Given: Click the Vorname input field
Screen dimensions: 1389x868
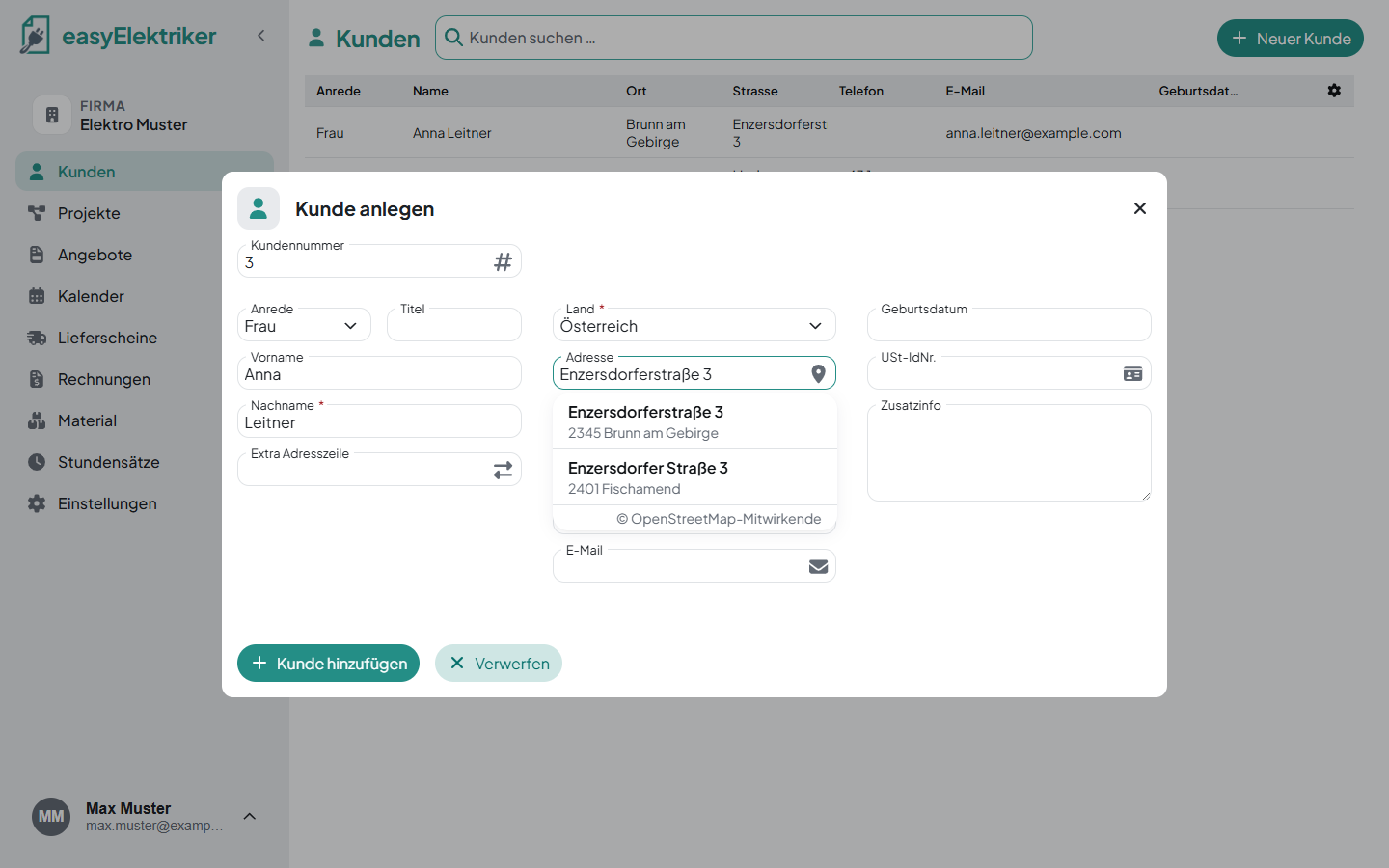Looking at the screenshot, I should (379, 373).
